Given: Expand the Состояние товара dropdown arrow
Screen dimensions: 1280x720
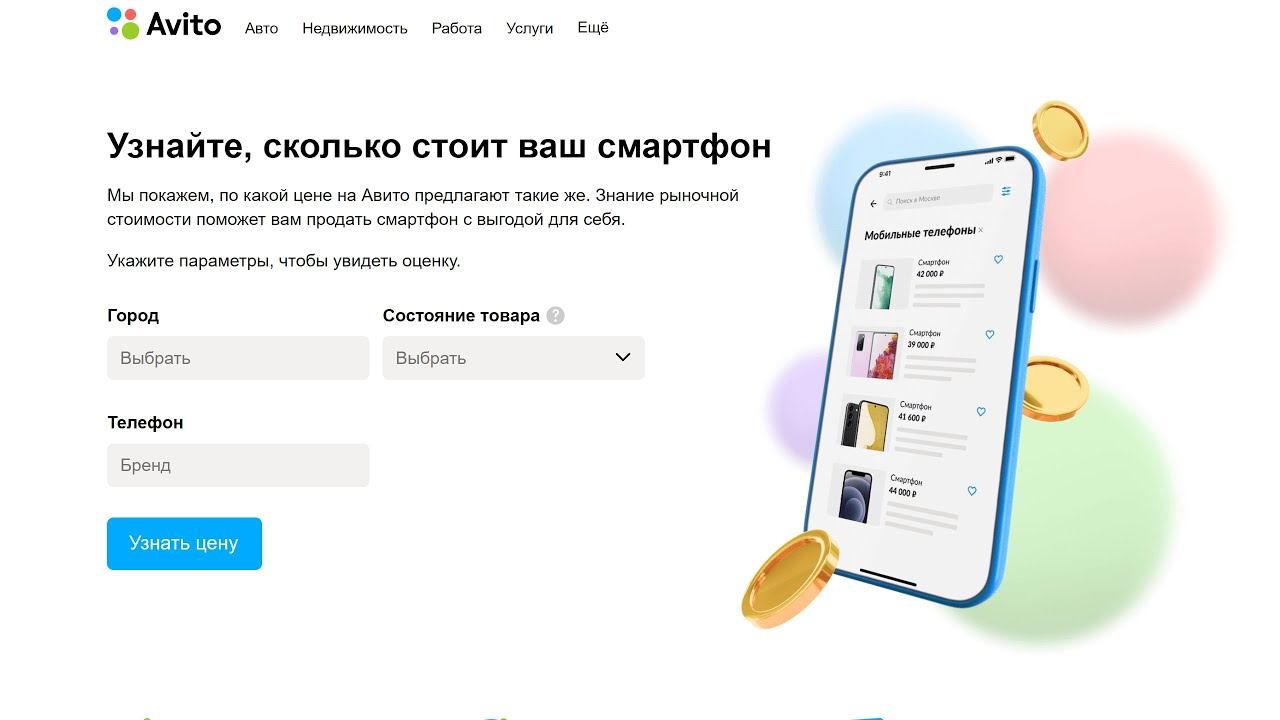Looking at the screenshot, I should [x=623, y=357].
